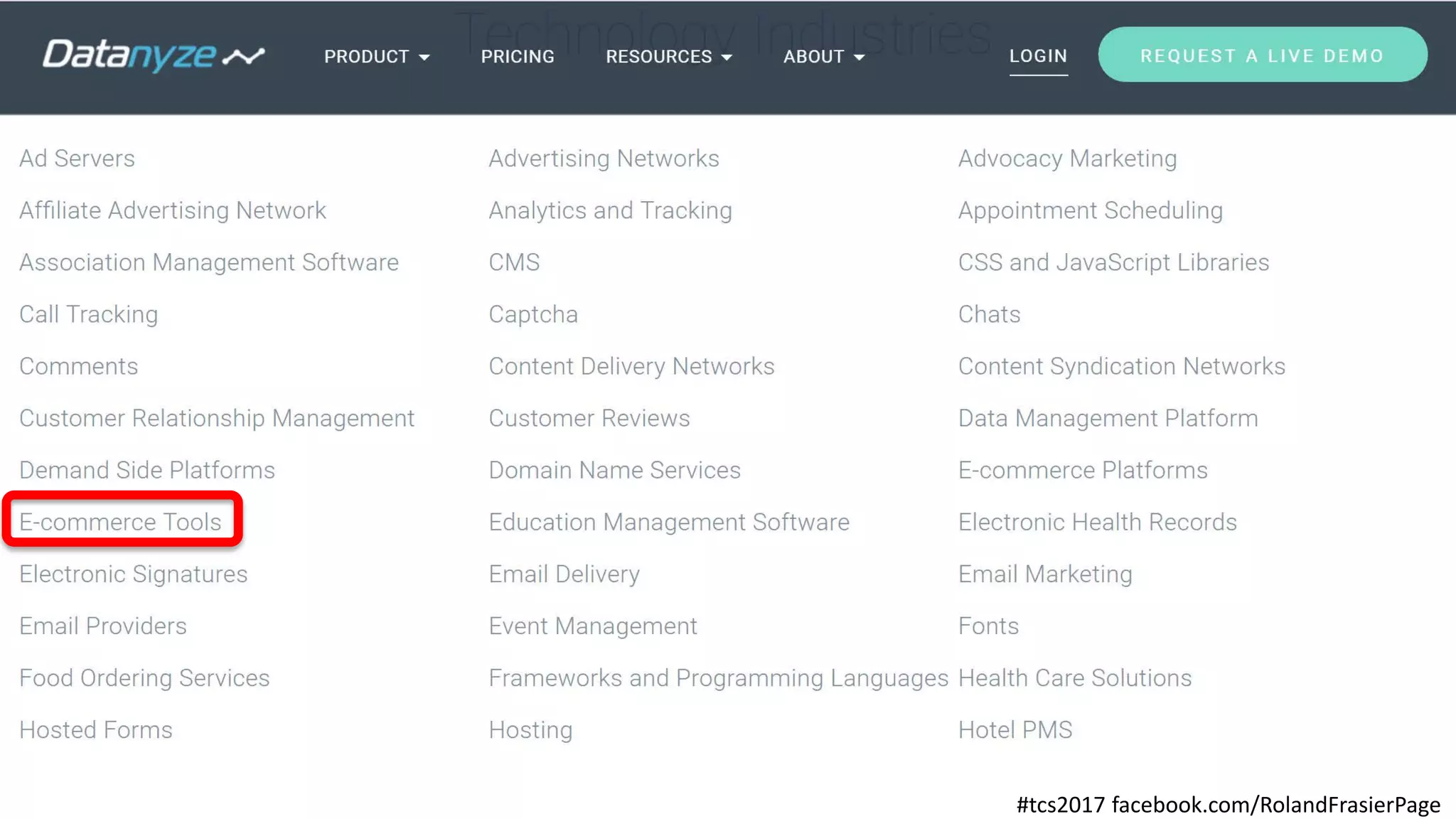The image size is (1456, 819).
Task: Click the Datanyze logo
Action: click(153, 55)
